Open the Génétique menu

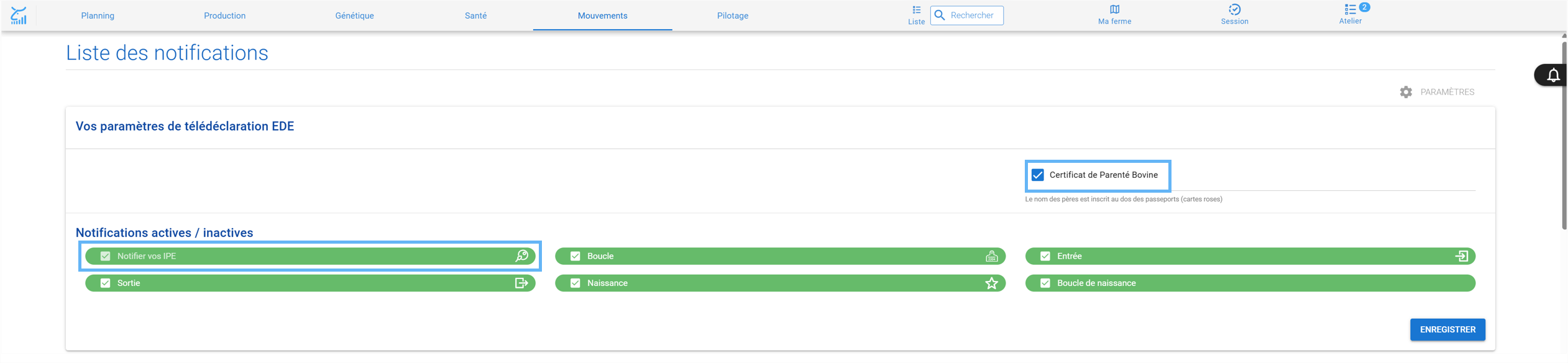(355, 16)
